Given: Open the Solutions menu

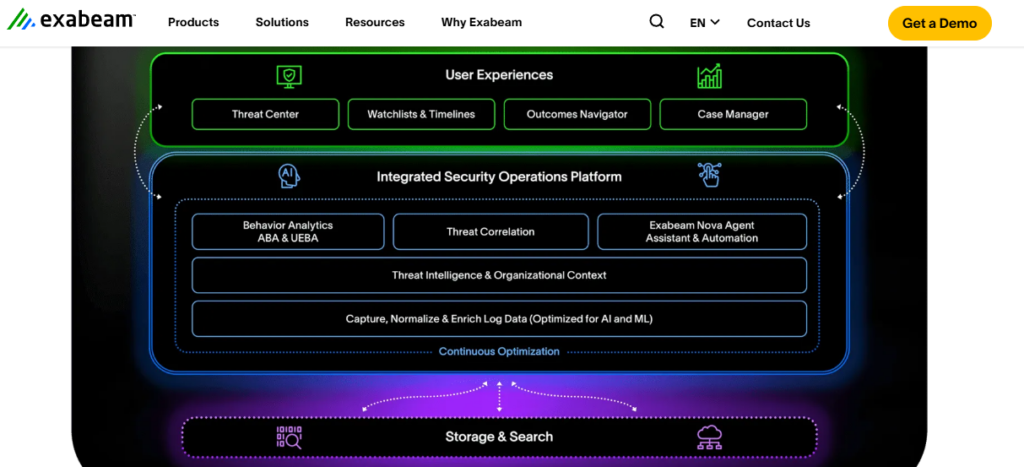Looking at the screenshot, I should point(282,22).
